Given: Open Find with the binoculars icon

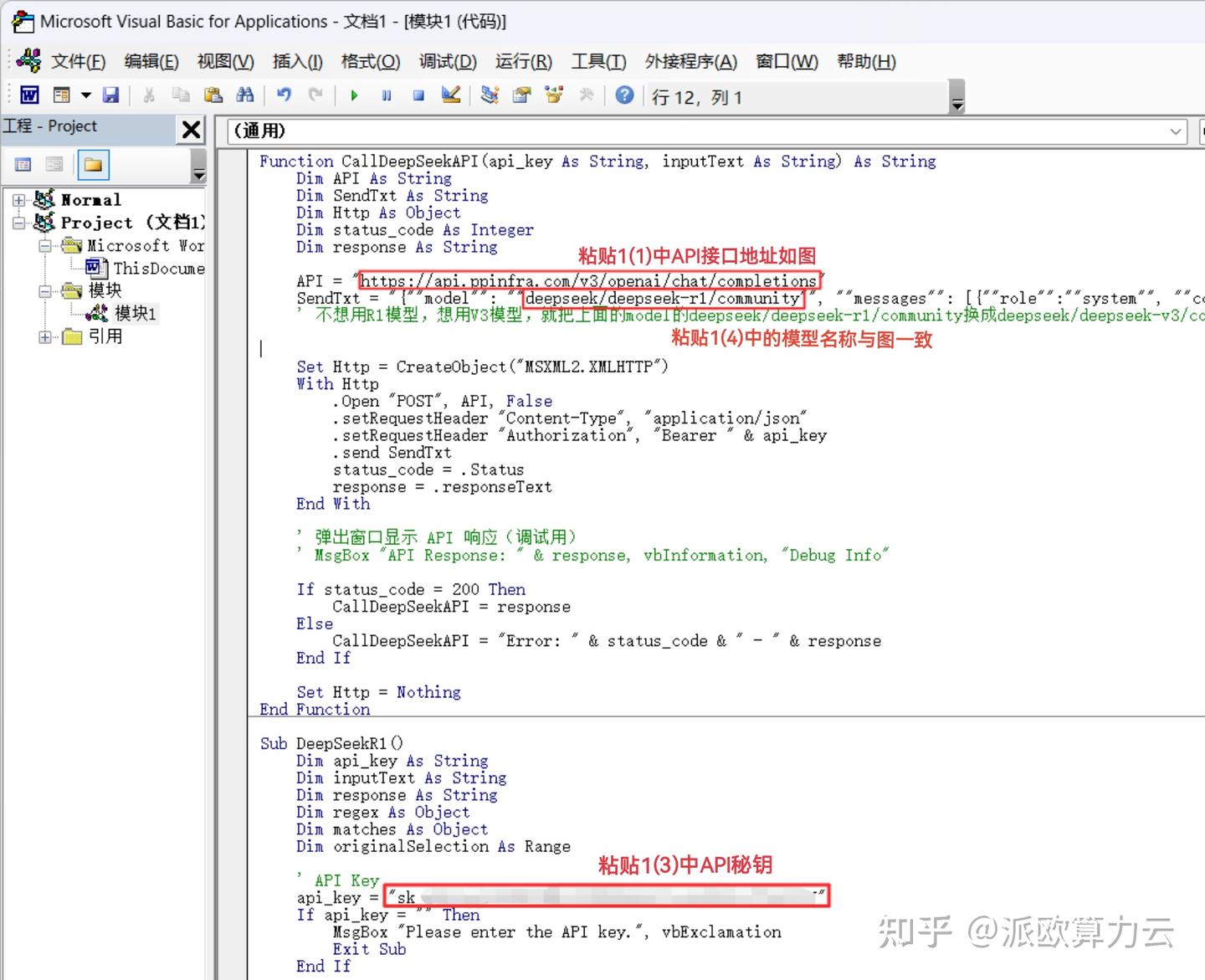Looking at the screenshot, I should pyautogui.click(x=245, y=95).
